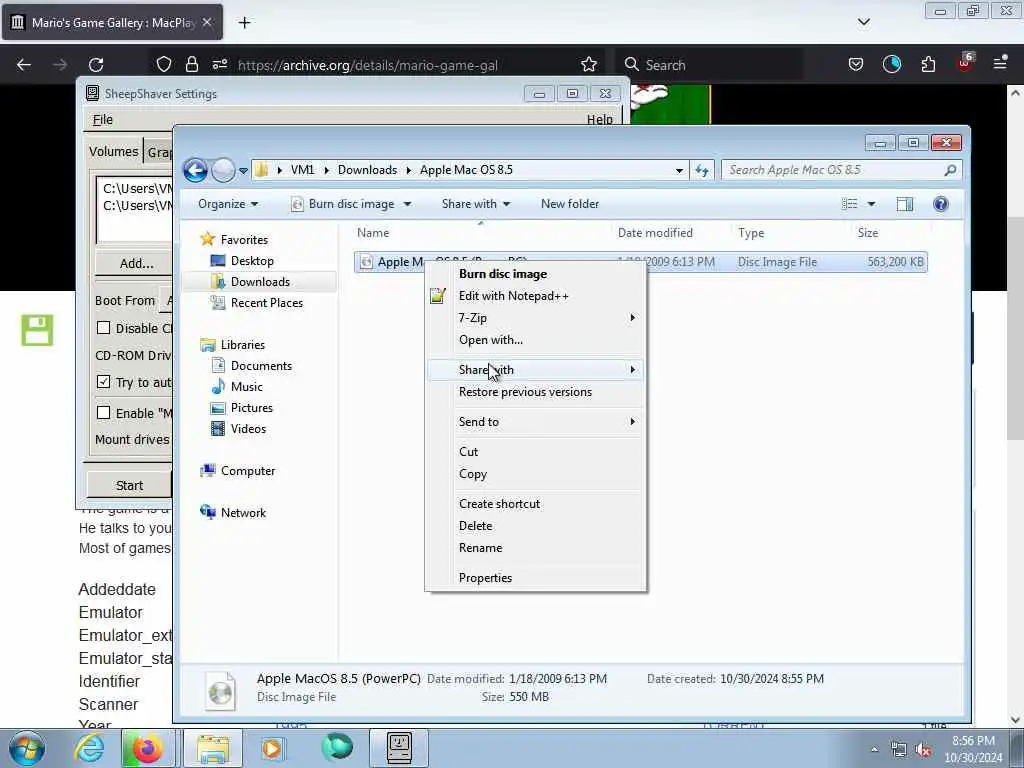Screen dimensions: 1024x768
Task: Click Downloads in breadcrumb path
Action: 367,170
